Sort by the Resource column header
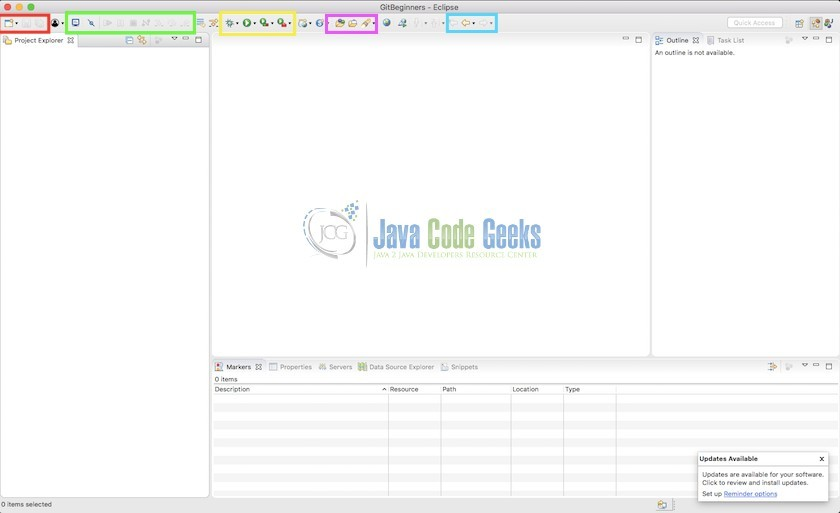This screenshot has height=513, width=840. [415, 389]
